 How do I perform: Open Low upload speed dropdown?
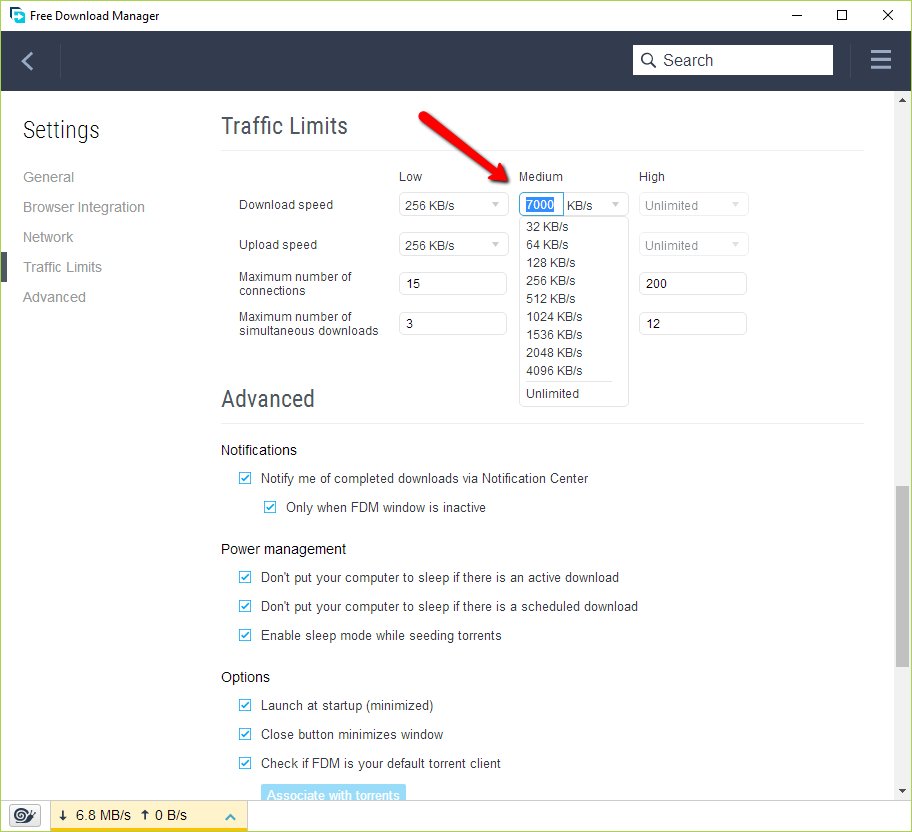pos(453,245)
